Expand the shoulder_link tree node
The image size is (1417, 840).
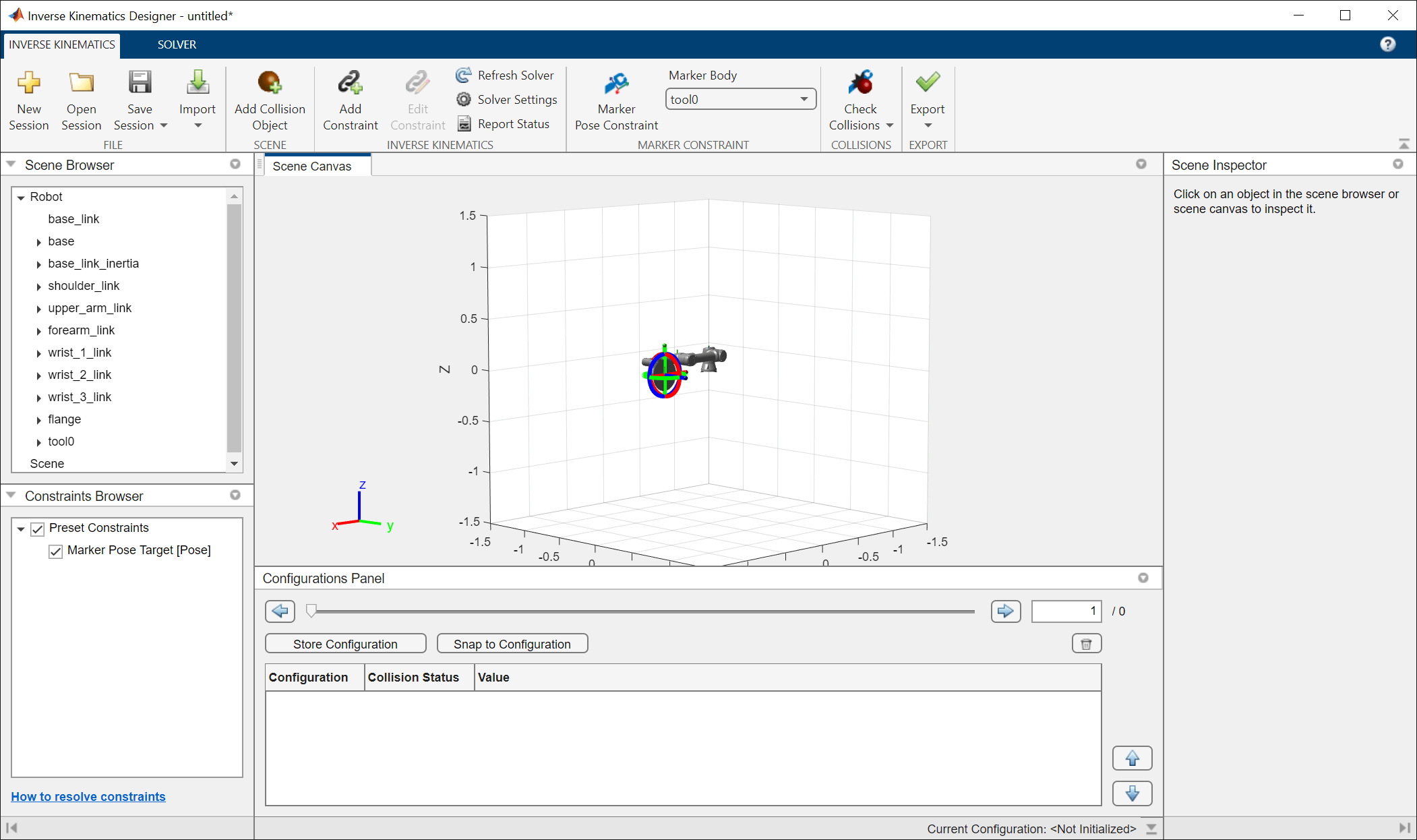tap(39, 287)
